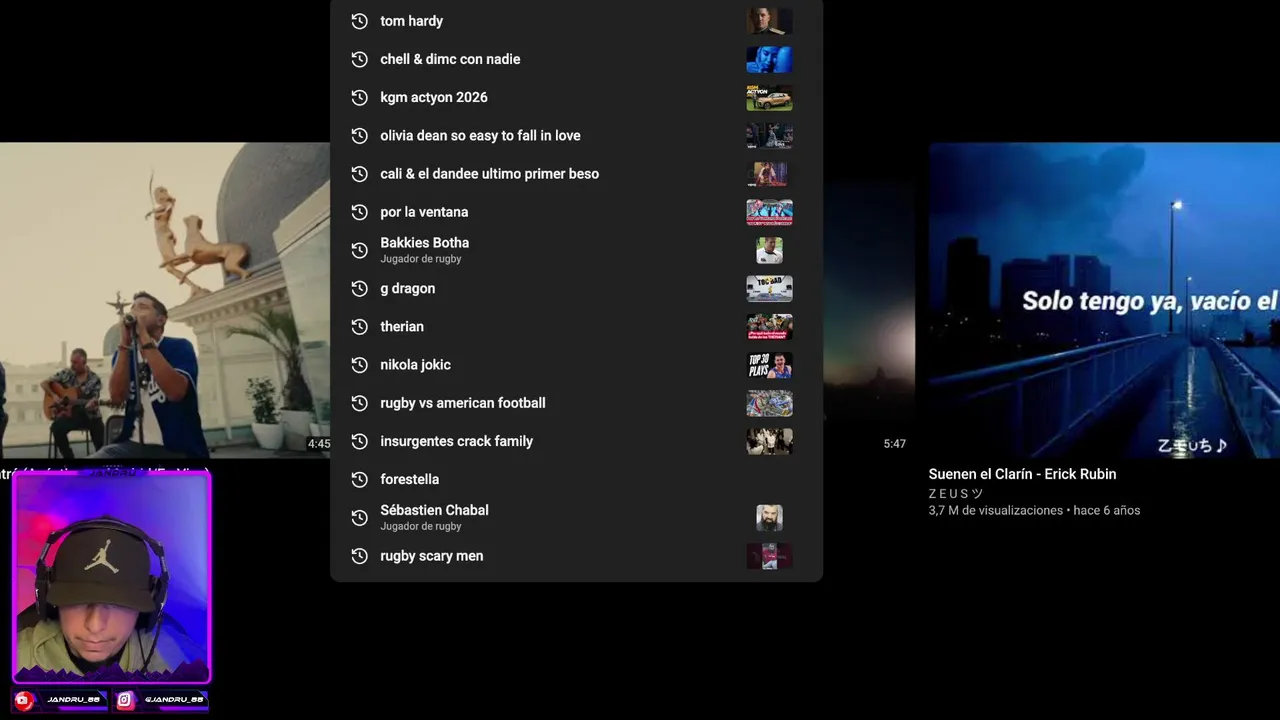Click the Instagram badge in webcam overlay

point(161,700)
